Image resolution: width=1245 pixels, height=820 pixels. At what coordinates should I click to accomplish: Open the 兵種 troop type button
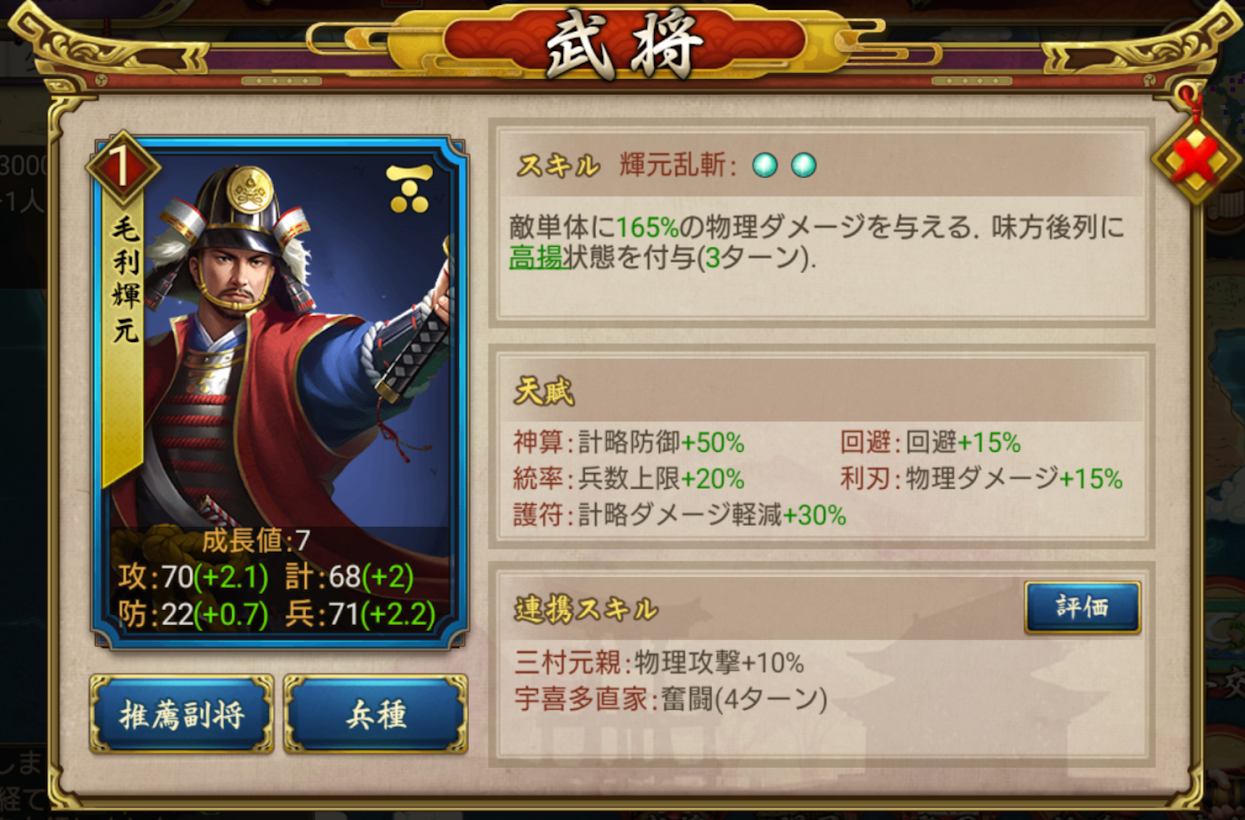tap(375, 715)
